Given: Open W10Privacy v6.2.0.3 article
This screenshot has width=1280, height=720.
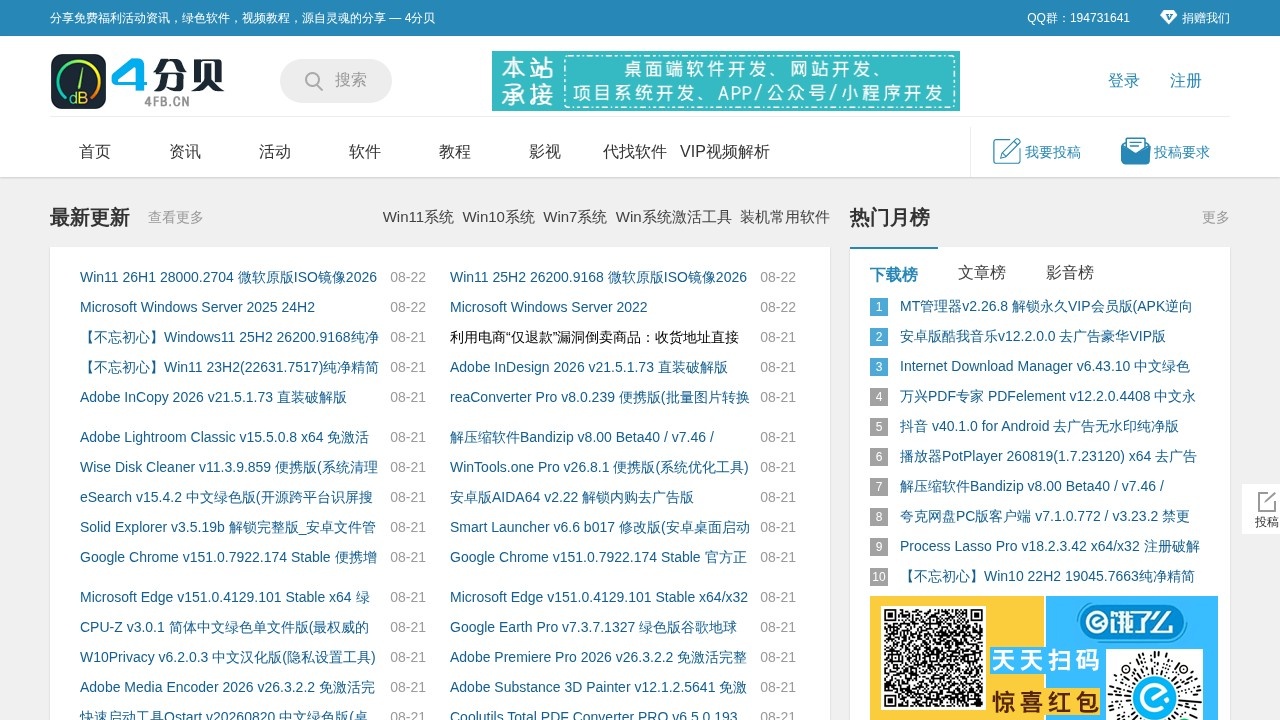Looking at the screenshot, I should (x=228, y=657).
